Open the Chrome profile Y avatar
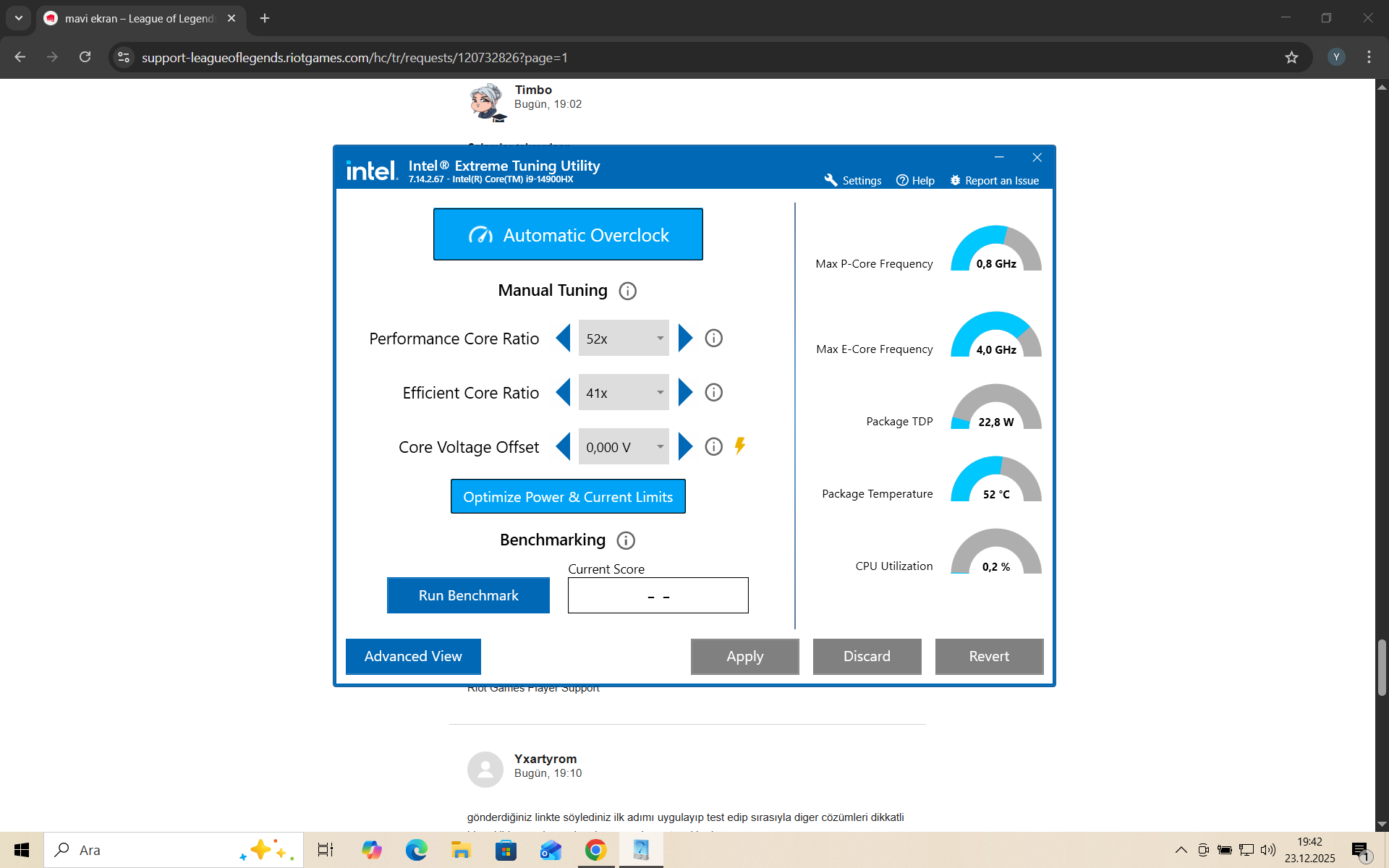This screenshot has height=868, width=1389. tap(1336, 57)
